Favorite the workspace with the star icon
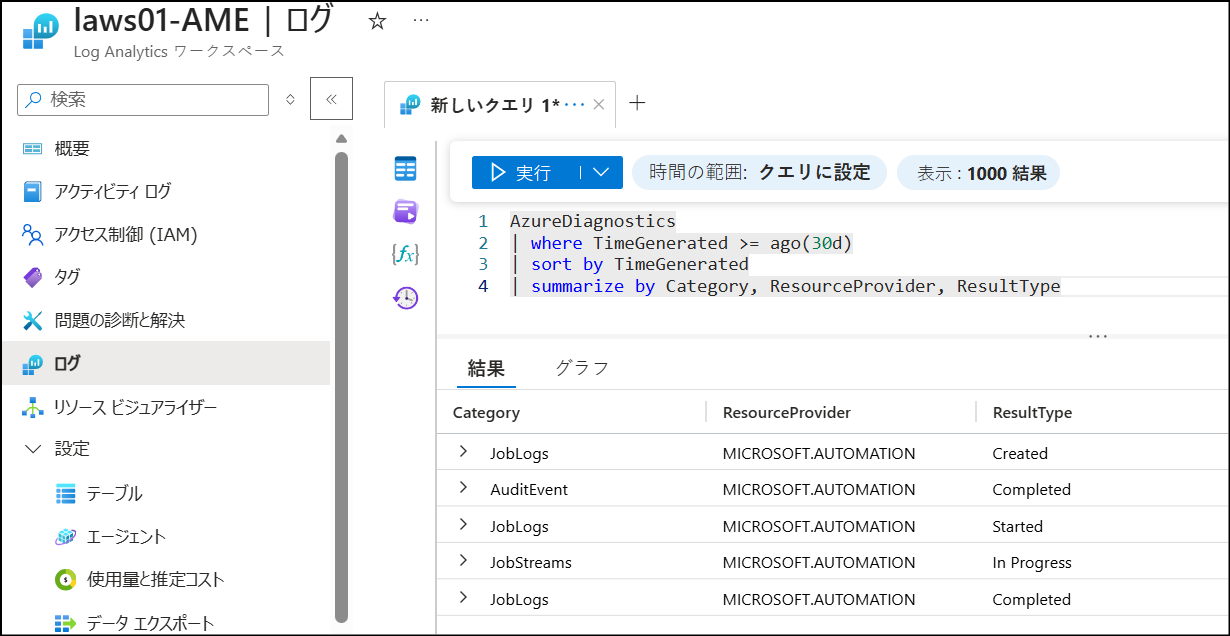This screenshot has height=636, width=1230. (x=377, y=21)
